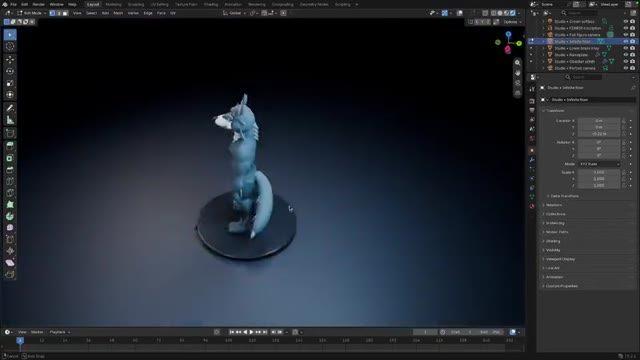The width and height of the screenshot is (640, 360).
Task: Hide Infinite floor in viewport (eye icon)
Action: 626,41
